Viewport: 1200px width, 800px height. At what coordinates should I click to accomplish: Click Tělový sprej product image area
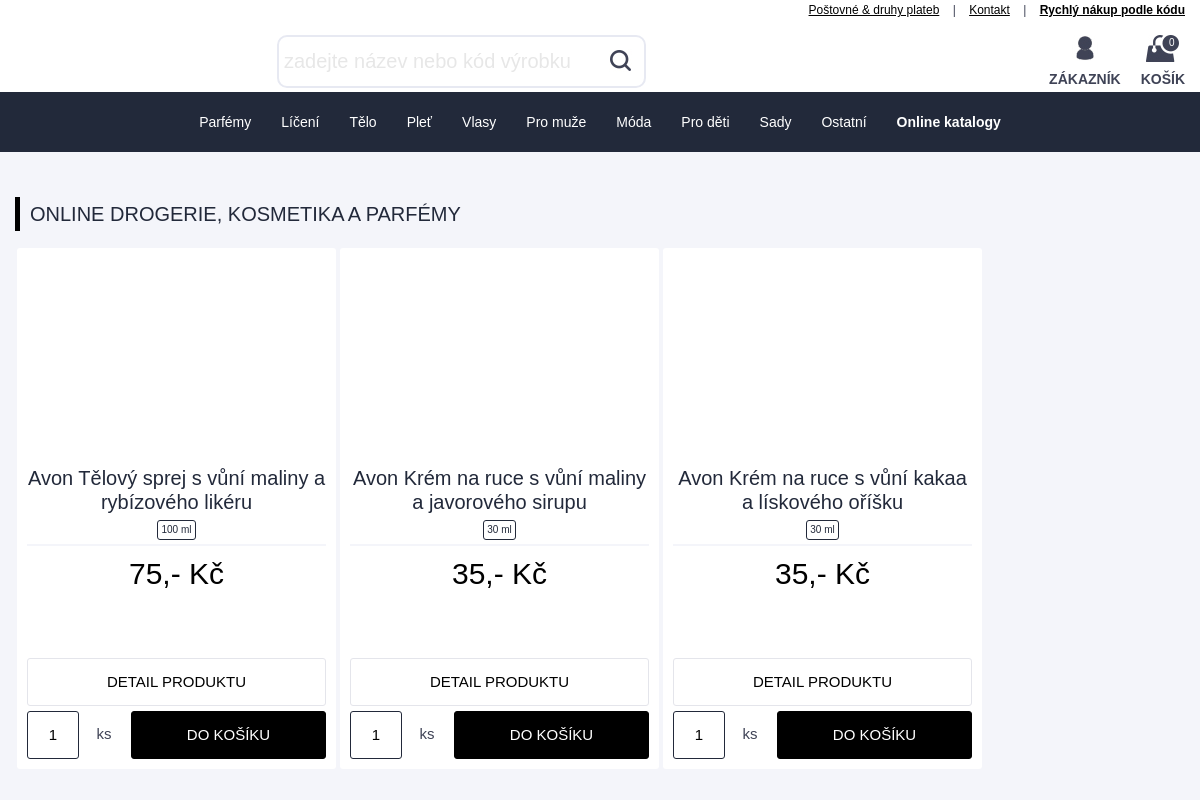(x=176, y=357)
